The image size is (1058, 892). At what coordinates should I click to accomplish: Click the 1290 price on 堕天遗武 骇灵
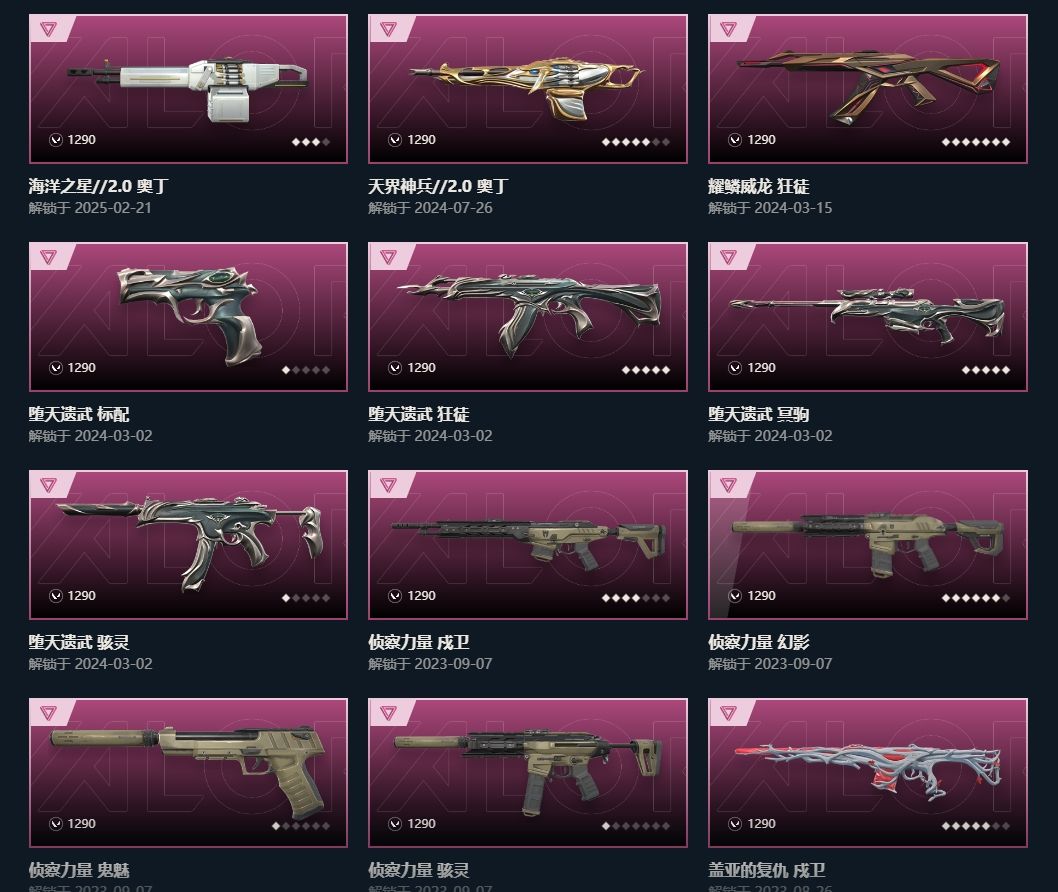click(82, 596)
